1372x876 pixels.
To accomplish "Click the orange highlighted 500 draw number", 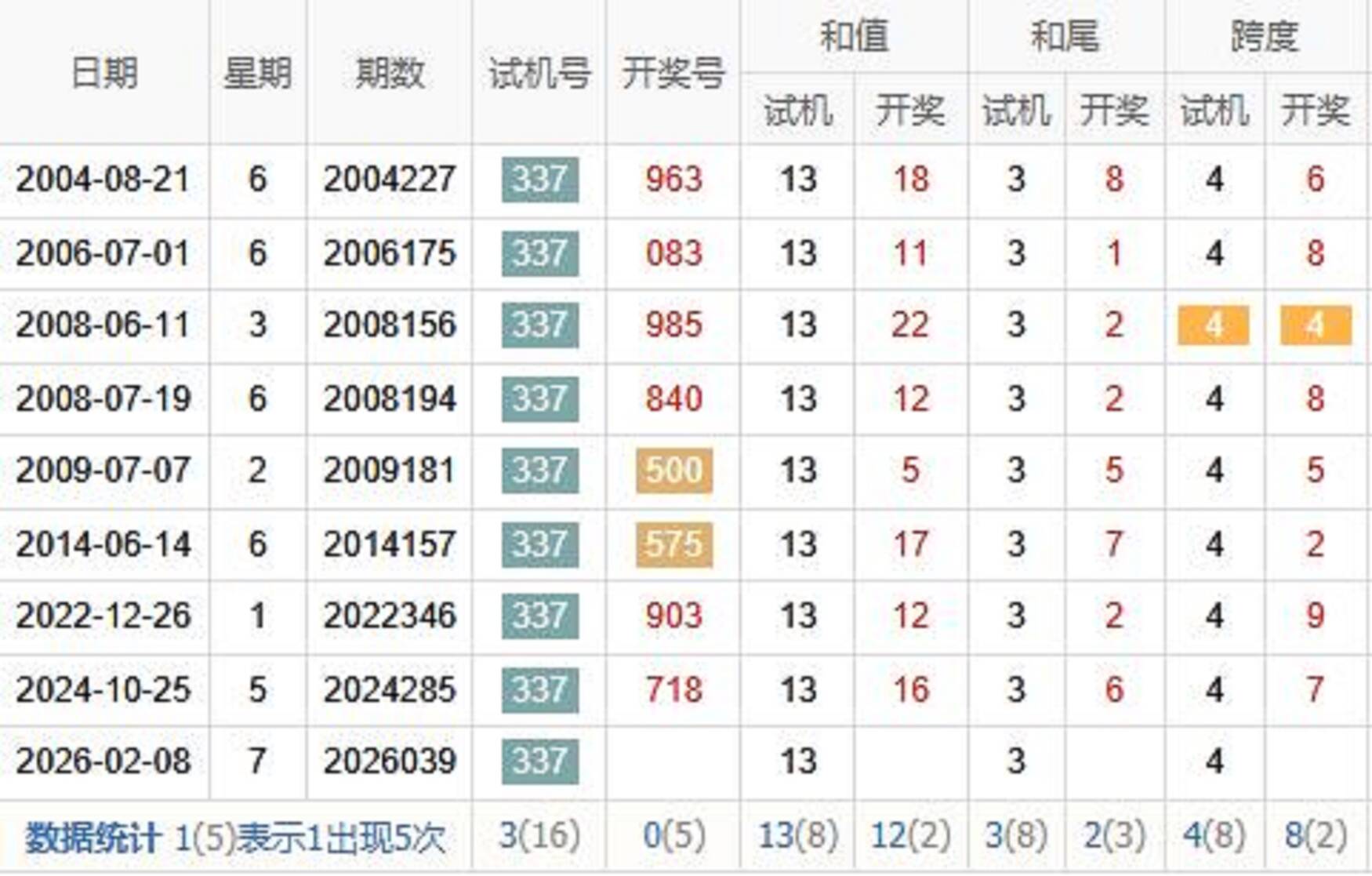I will click(x=673, y=471).
